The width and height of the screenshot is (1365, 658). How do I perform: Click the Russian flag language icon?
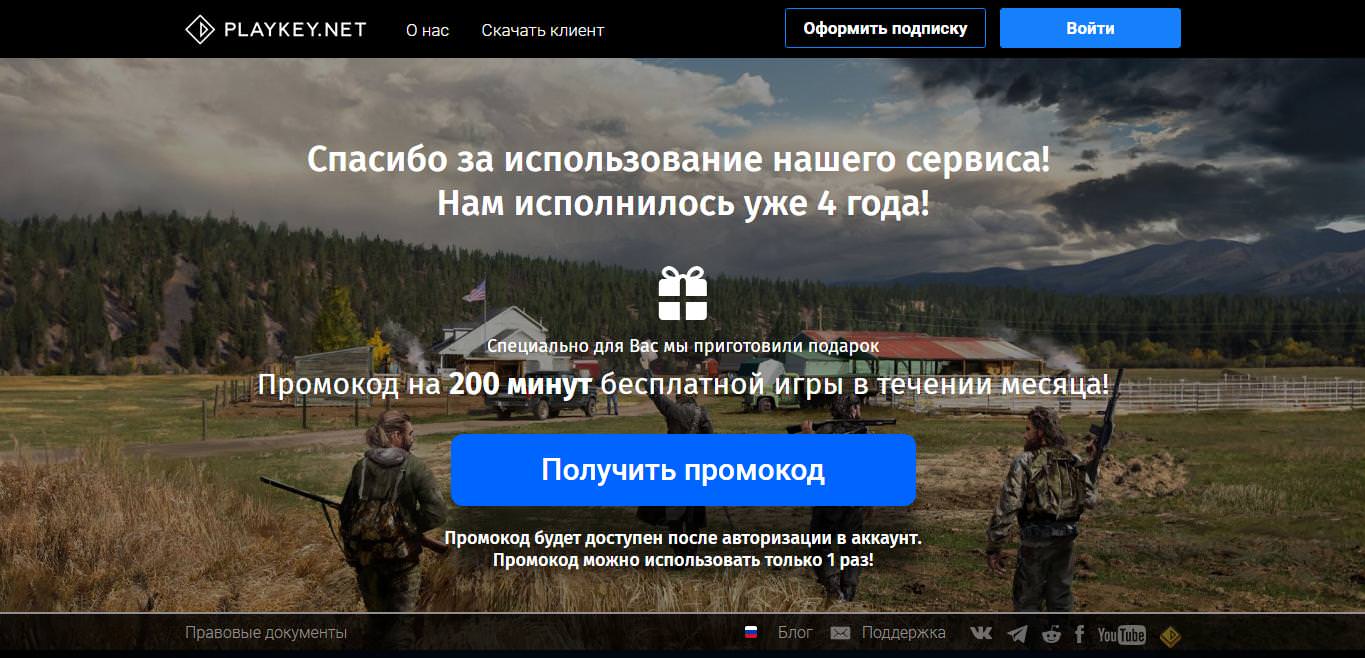click(x=751, y=633)
